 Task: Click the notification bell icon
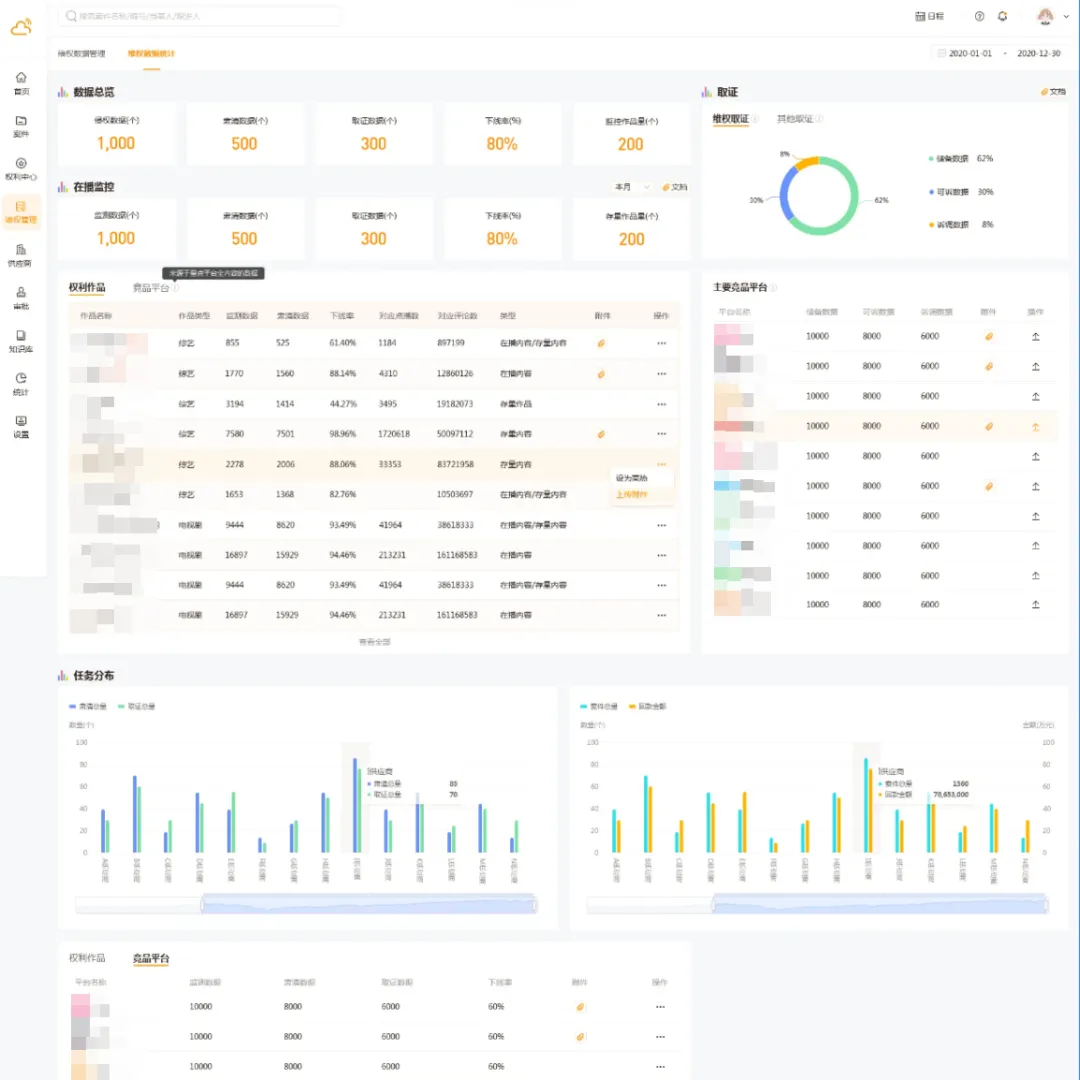(1003, 16)
